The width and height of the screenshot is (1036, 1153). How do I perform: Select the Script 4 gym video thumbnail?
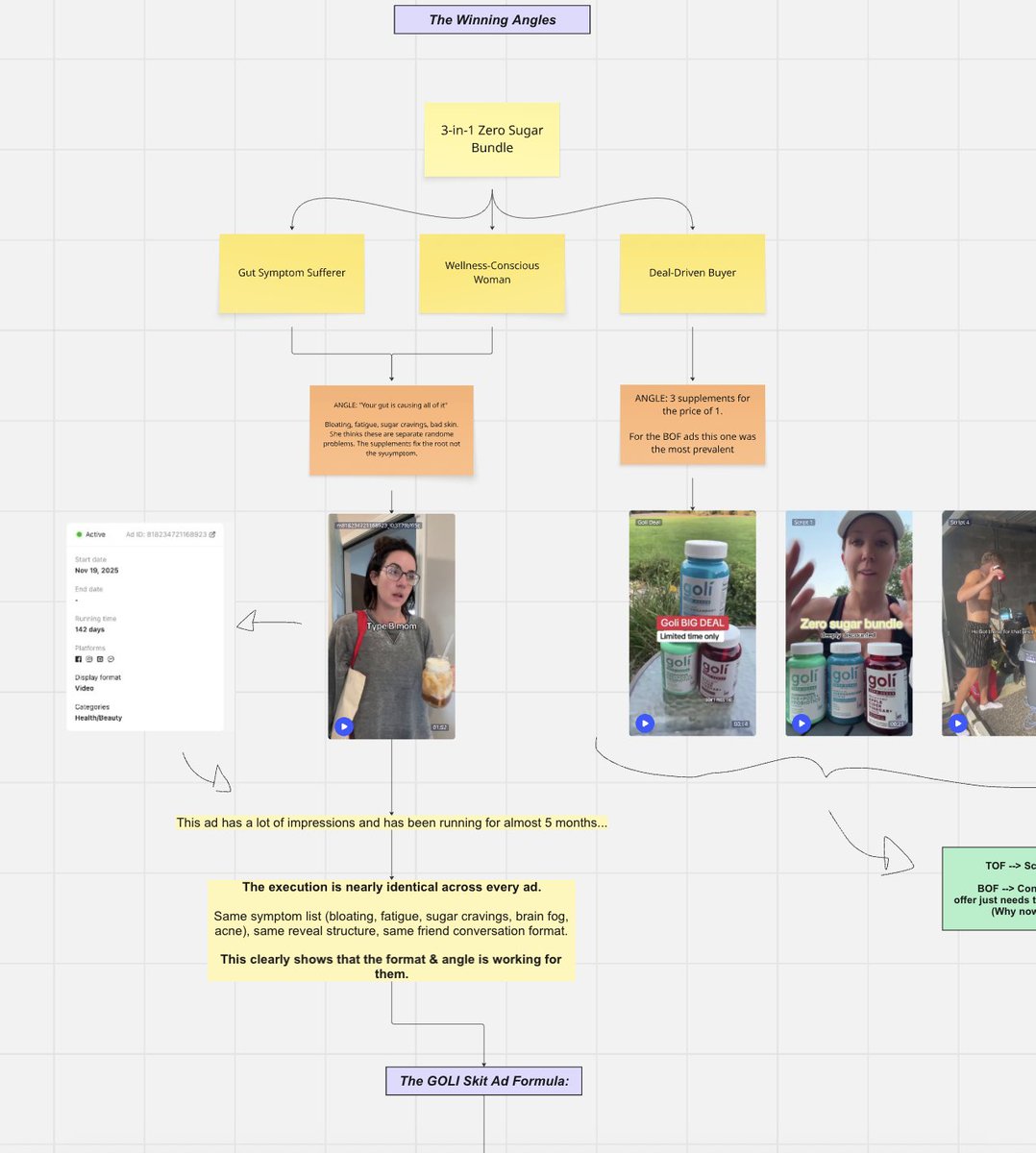(989, 623)
